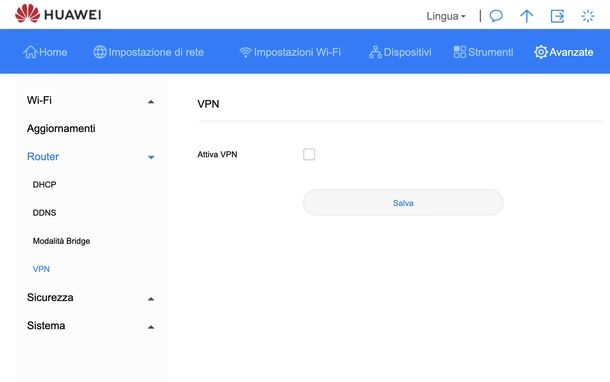610x382 pixels.
Task: Click the Wi-Fi sidebar label
Action: [39, 100]
